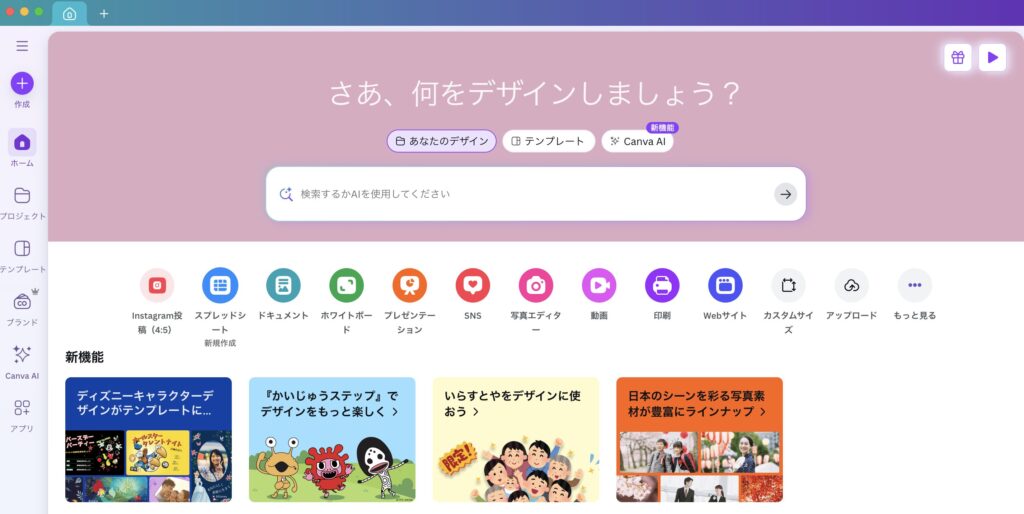Select the 動画 design icon

[599, 285]
